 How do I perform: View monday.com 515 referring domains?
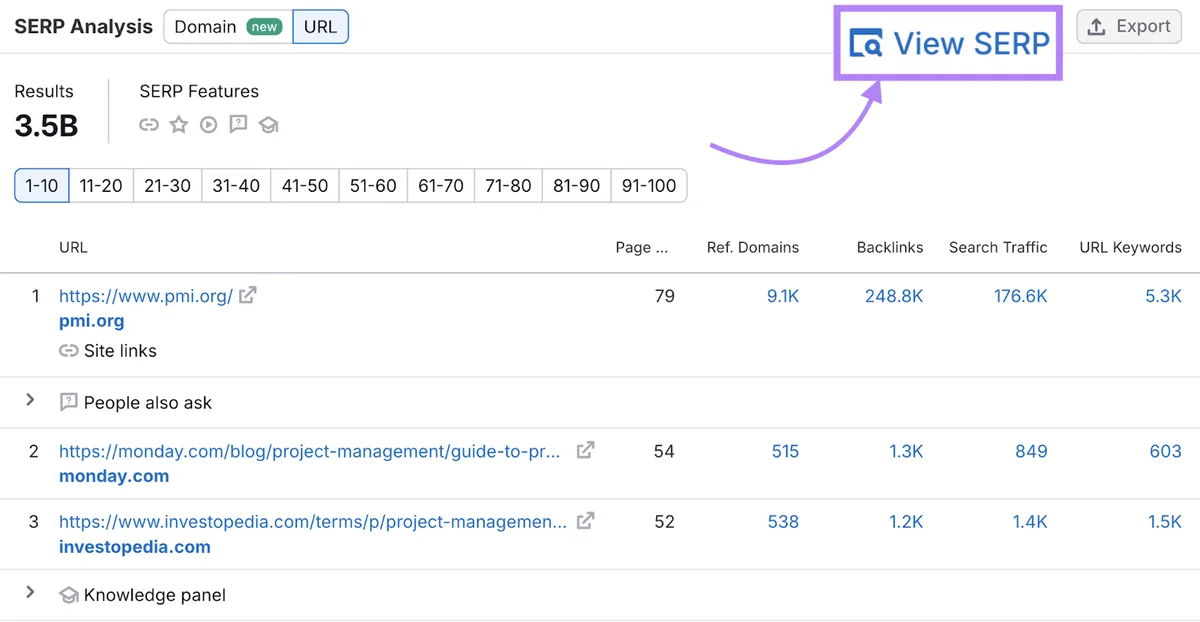tap(785, 452)
